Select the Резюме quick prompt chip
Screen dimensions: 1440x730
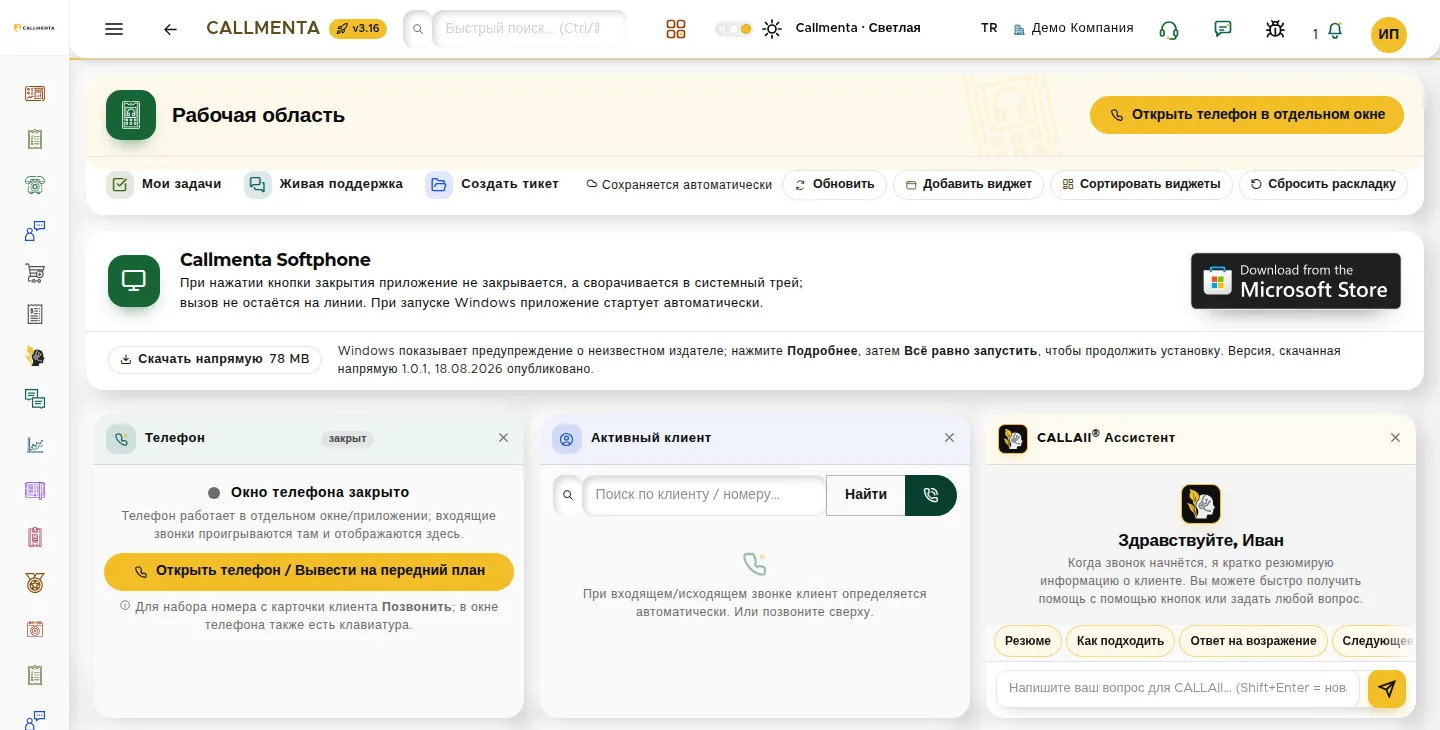click(1027, 641)
